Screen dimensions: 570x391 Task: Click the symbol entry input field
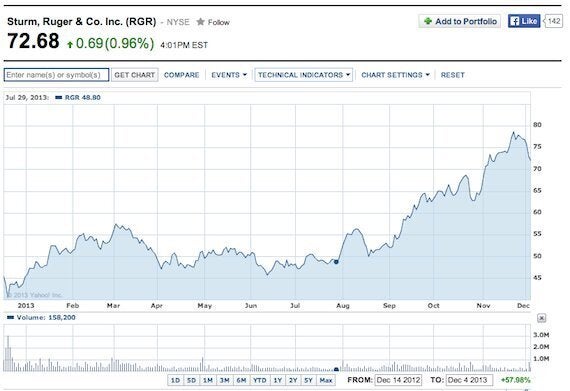pos(56,75)
